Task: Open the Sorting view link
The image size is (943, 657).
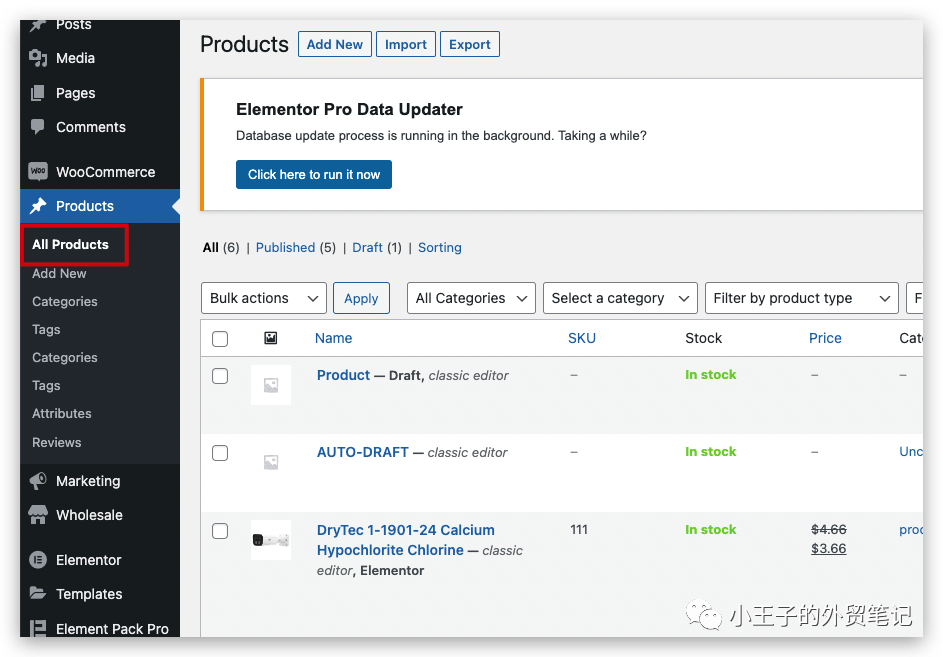Action: click(x=440, y=247)
